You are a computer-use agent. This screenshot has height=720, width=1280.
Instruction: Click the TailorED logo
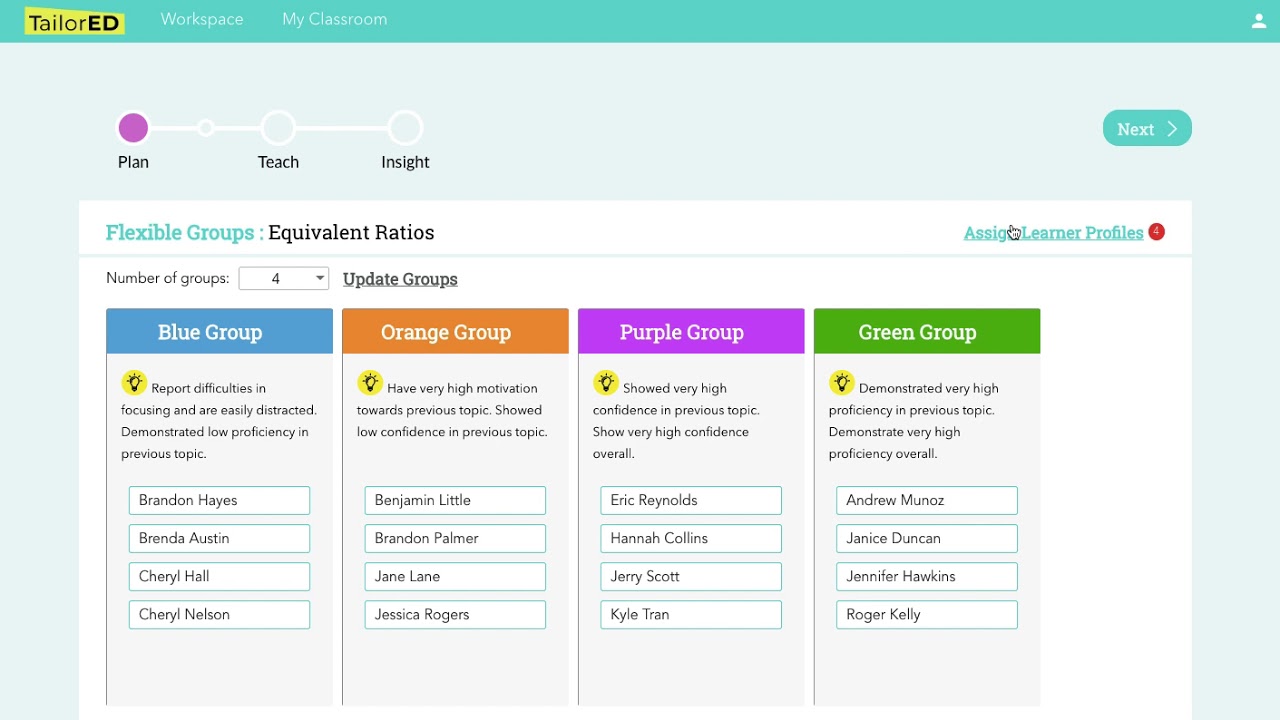pos(75,21)
